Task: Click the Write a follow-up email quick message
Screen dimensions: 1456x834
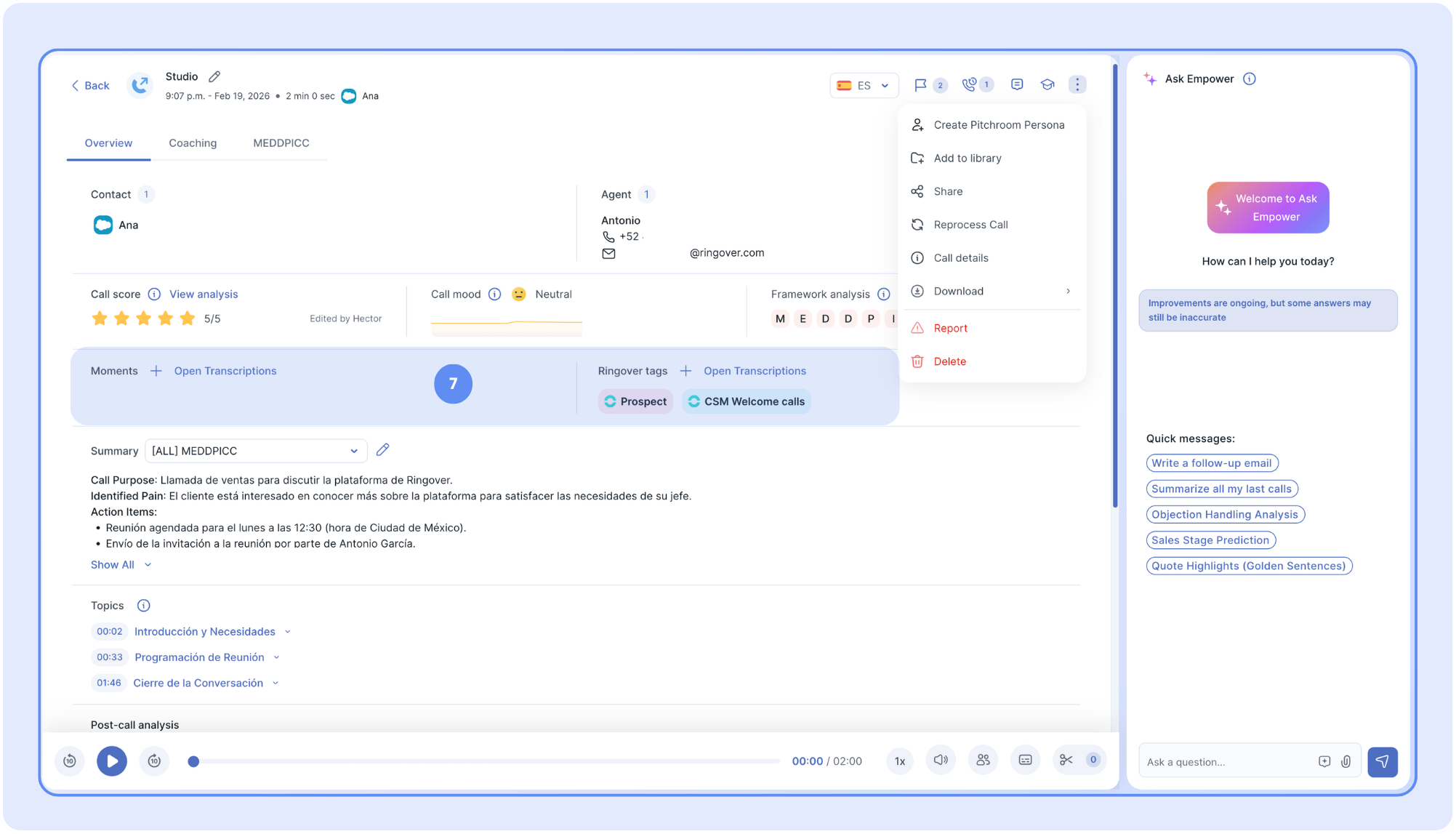Action: 1211,463
